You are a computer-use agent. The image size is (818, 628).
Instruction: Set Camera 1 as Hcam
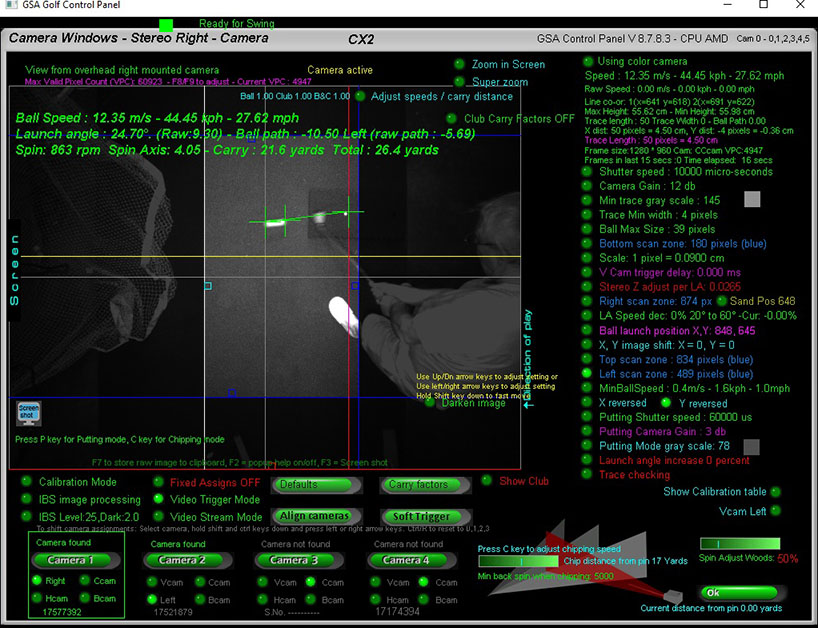coord(37,598)
